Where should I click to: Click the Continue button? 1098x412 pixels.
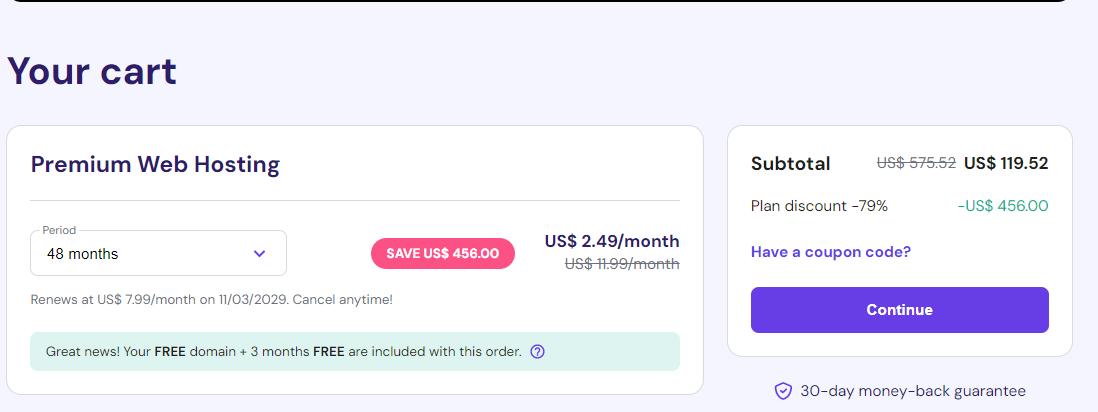899,310
